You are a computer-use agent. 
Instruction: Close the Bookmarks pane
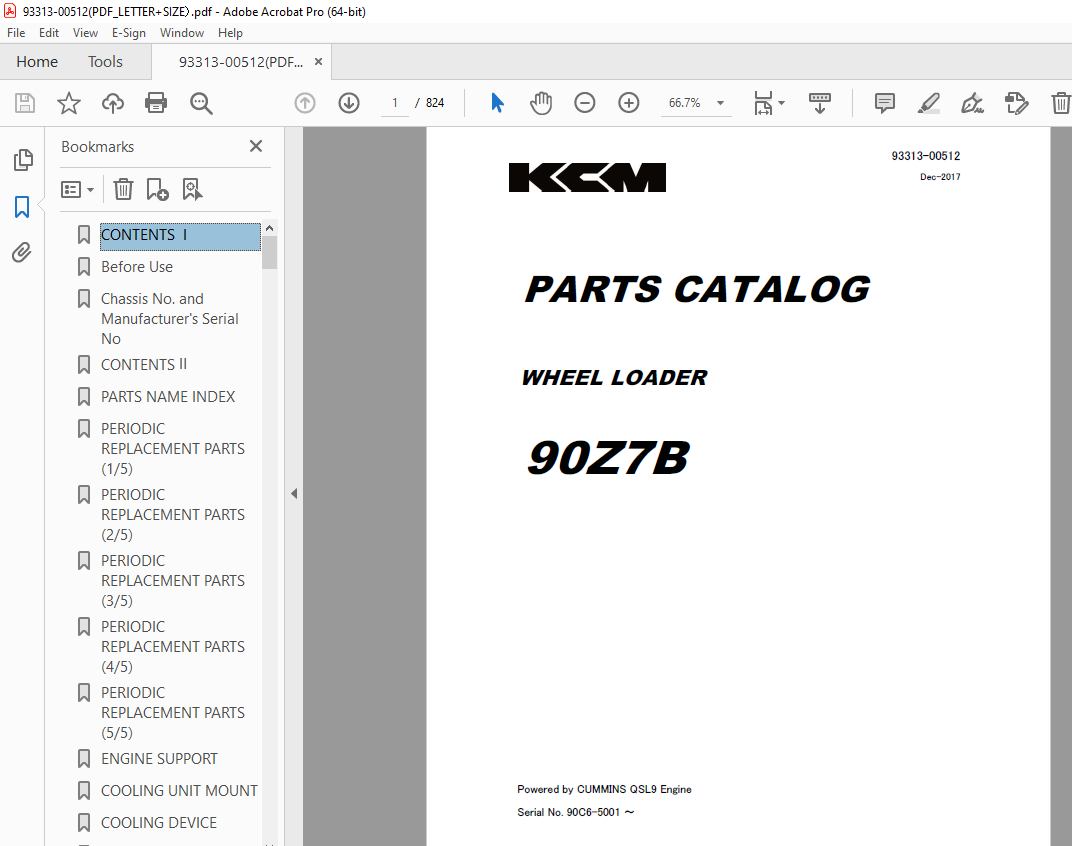[x=256, y=146]
